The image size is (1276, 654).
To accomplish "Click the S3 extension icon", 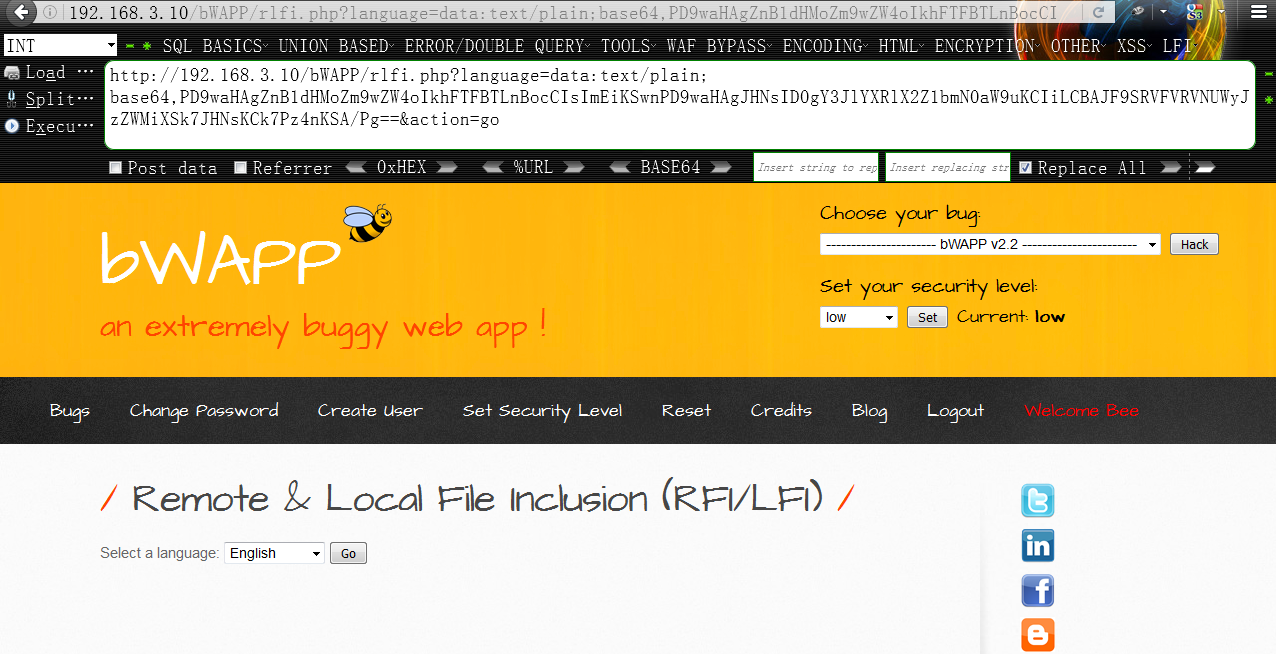I will coord(1196,12).
